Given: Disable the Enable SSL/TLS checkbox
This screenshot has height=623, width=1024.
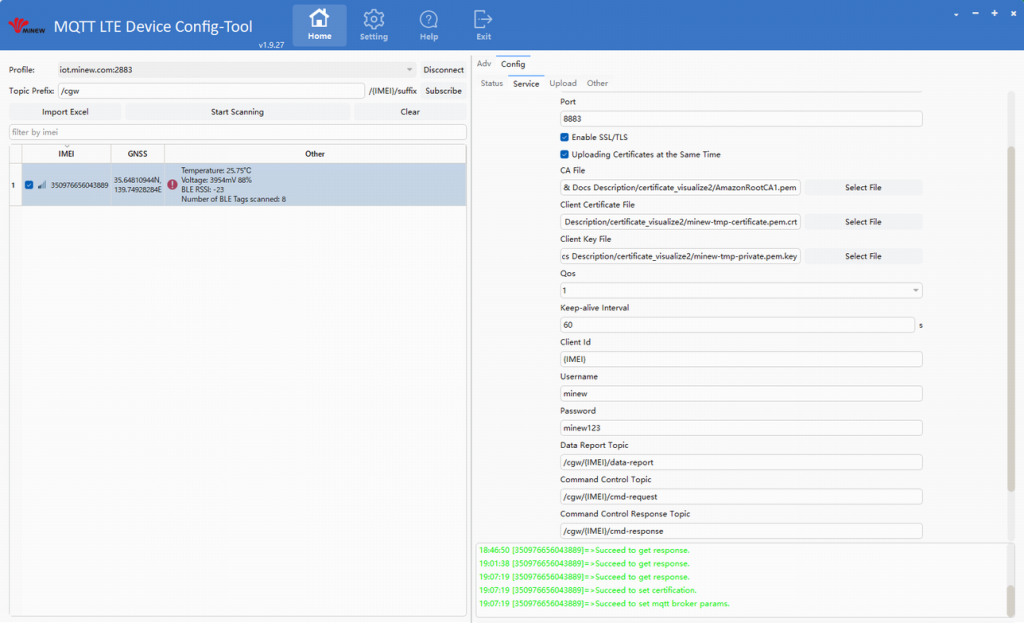Looking at the screenshot, I should click(565, 137).
